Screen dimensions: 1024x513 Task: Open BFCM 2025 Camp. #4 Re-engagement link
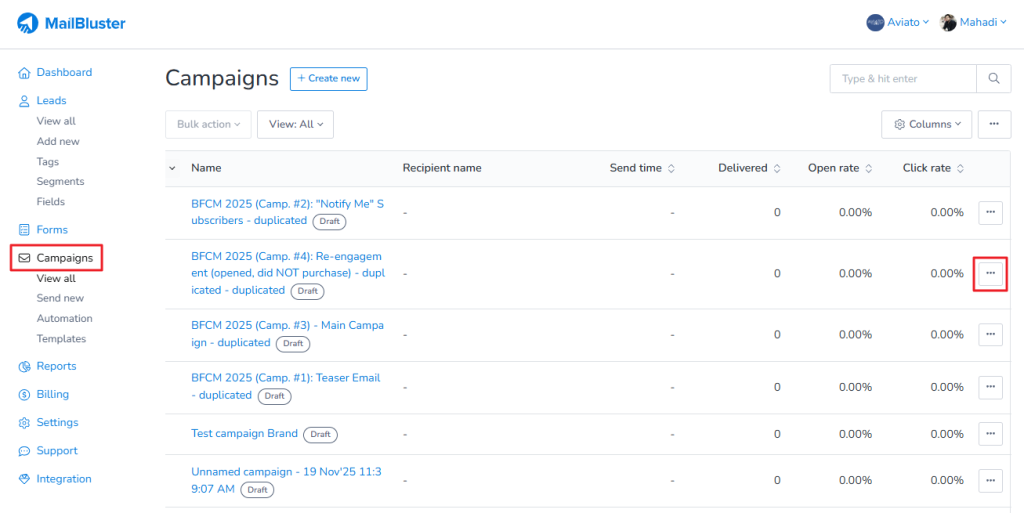pos(287,273)
